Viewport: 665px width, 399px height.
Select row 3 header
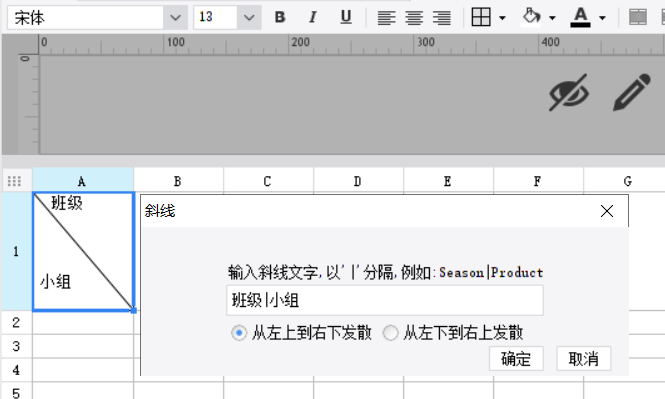coord(17,346)
